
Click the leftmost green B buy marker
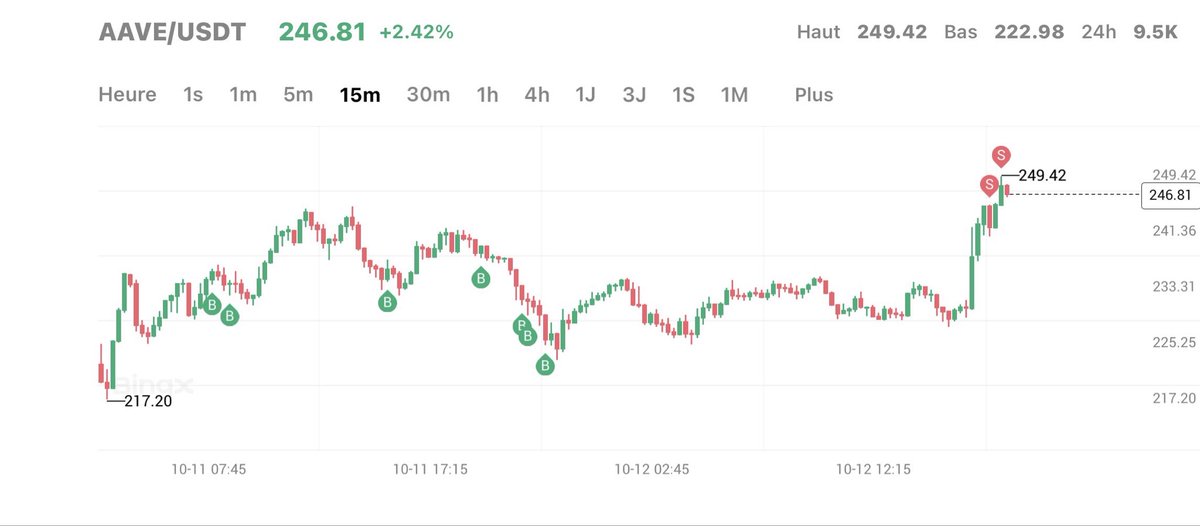coord(211,305)
